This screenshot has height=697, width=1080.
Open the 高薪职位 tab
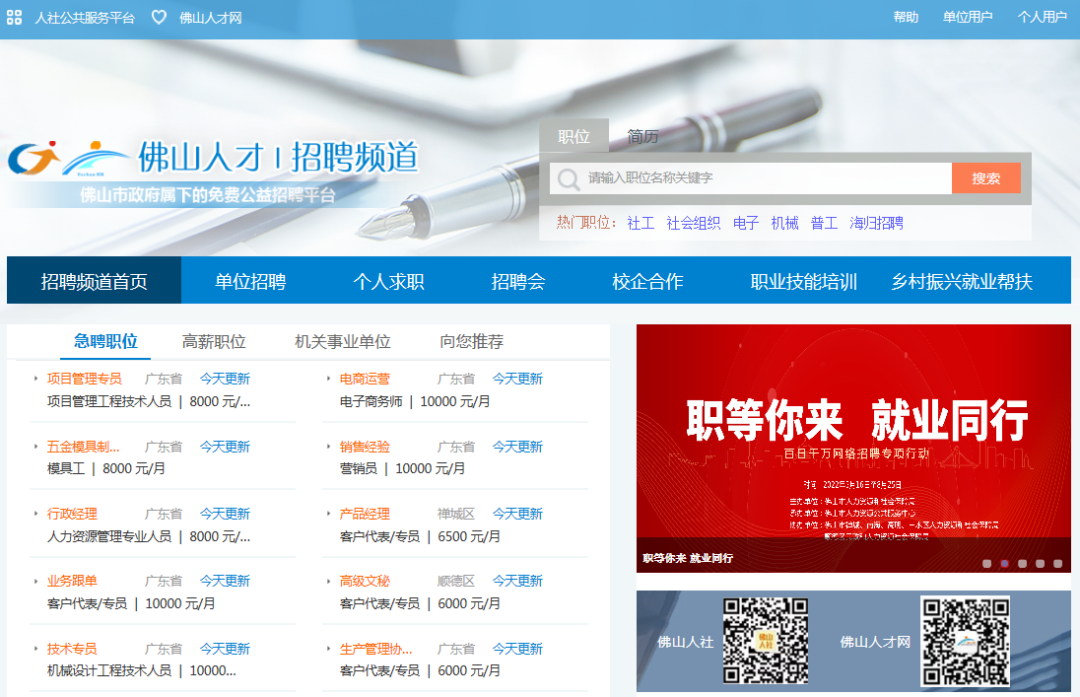(214, 342)
